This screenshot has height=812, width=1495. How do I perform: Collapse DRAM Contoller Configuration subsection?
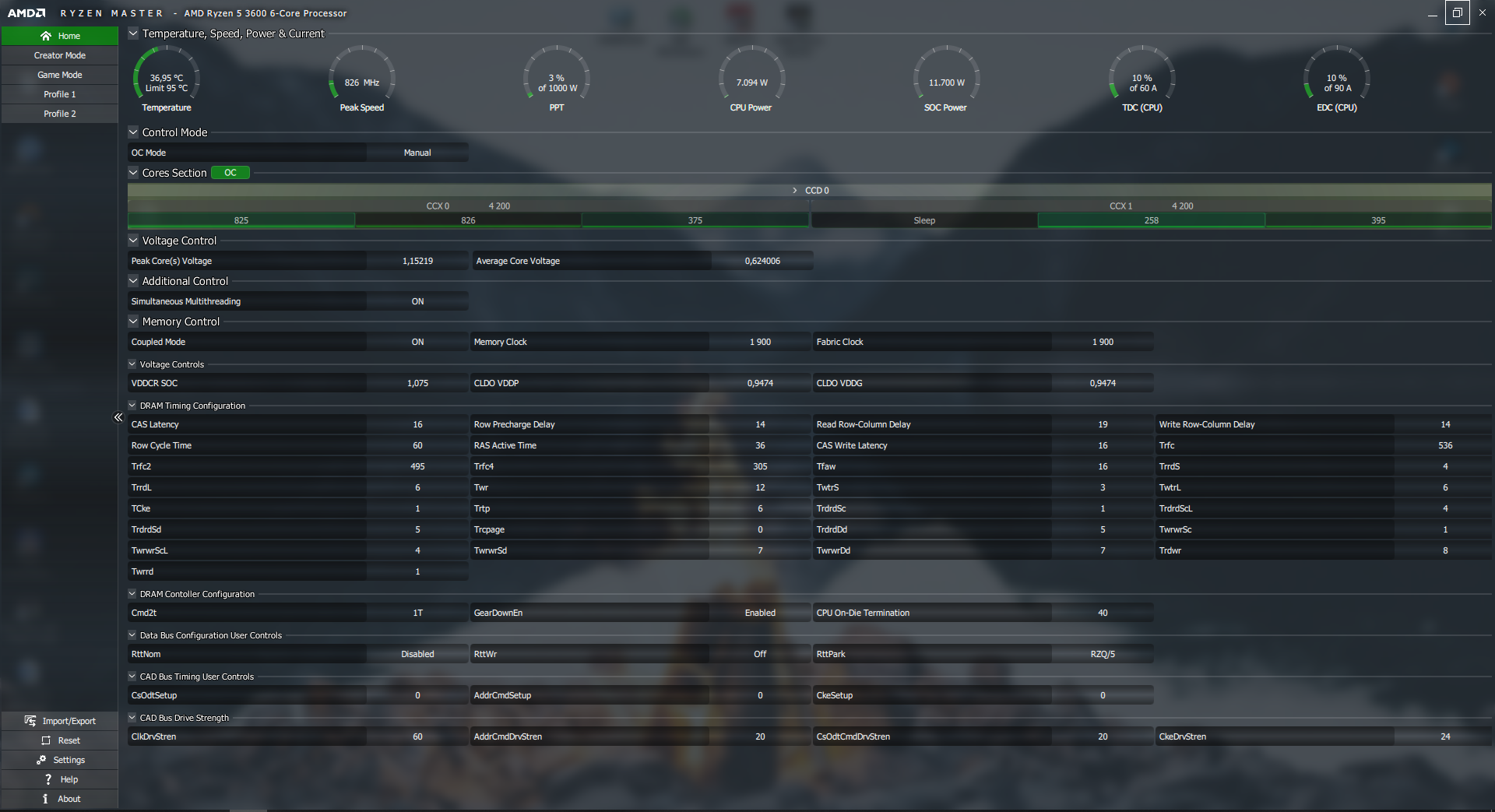coord(132,594)
